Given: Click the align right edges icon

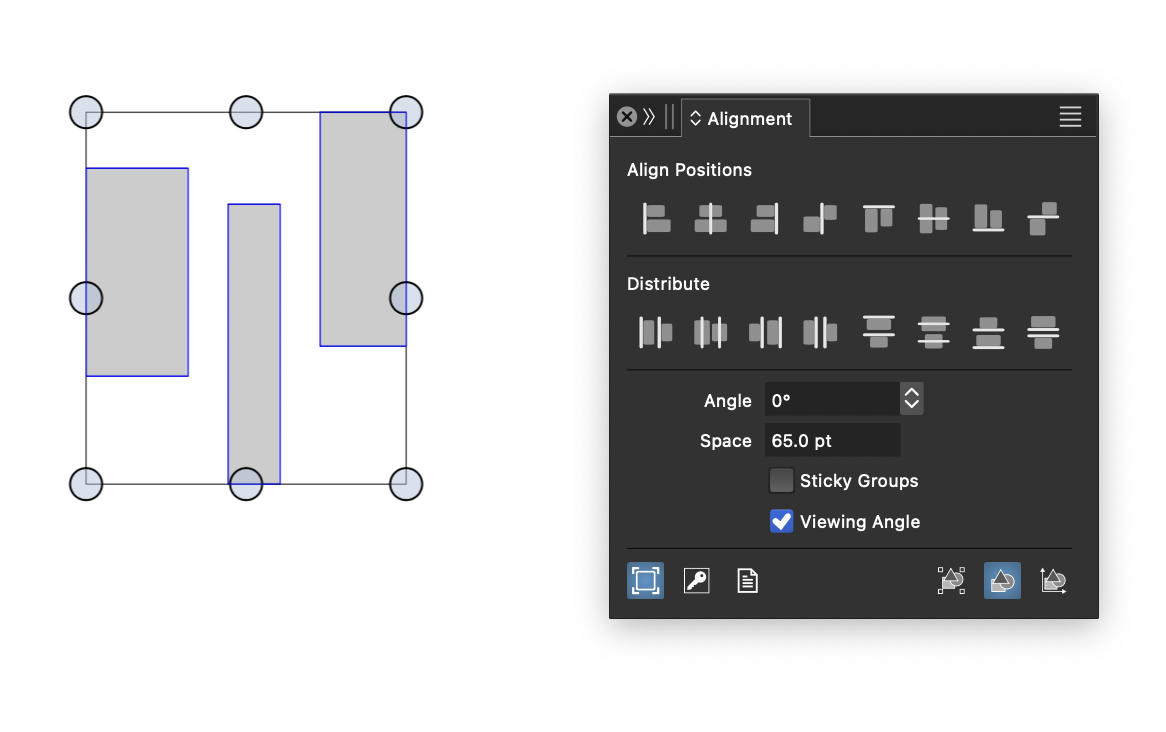Looking at the screenshot, I should coord(765,218).
